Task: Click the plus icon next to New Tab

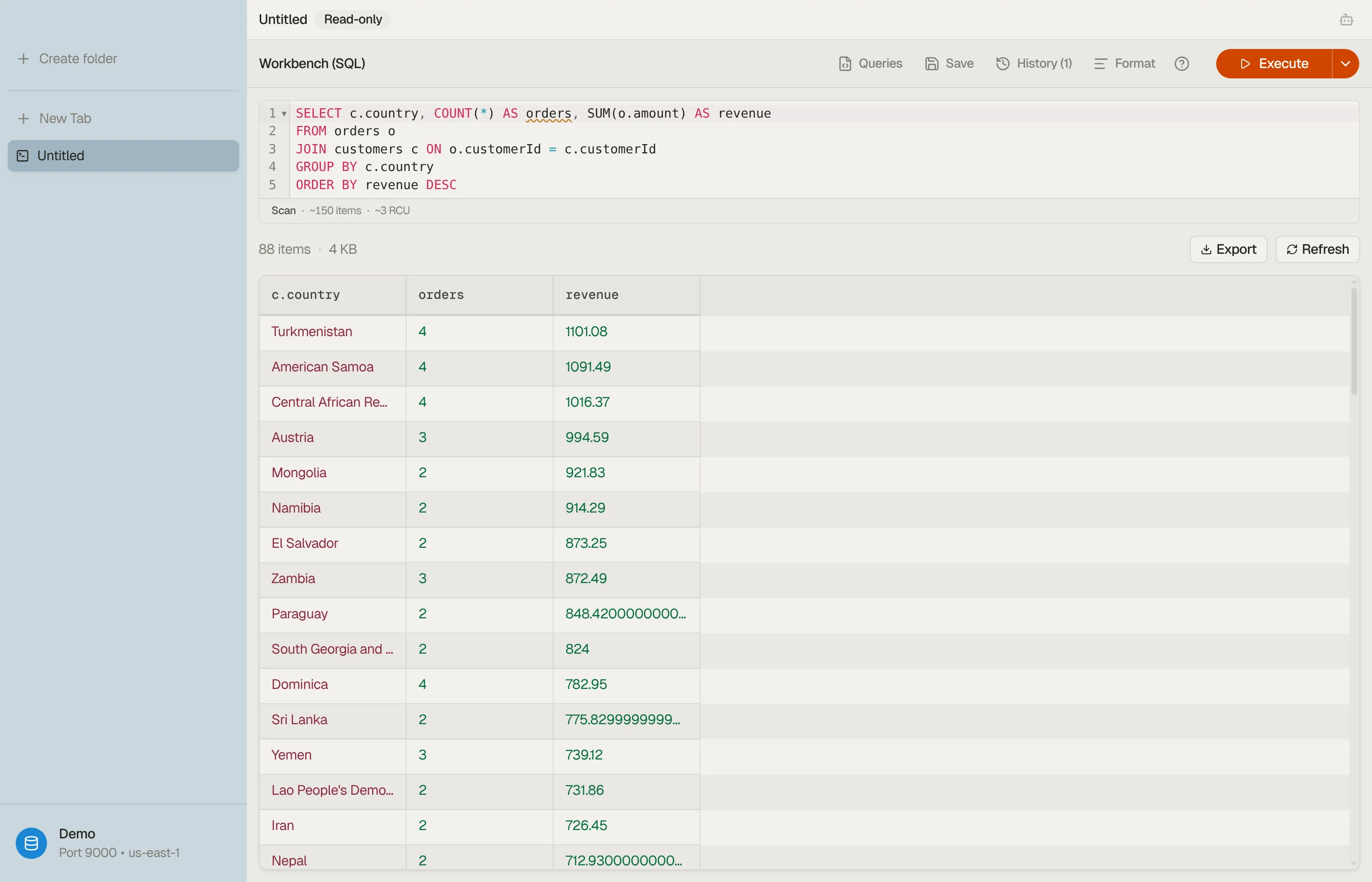Action: [24, 119]
